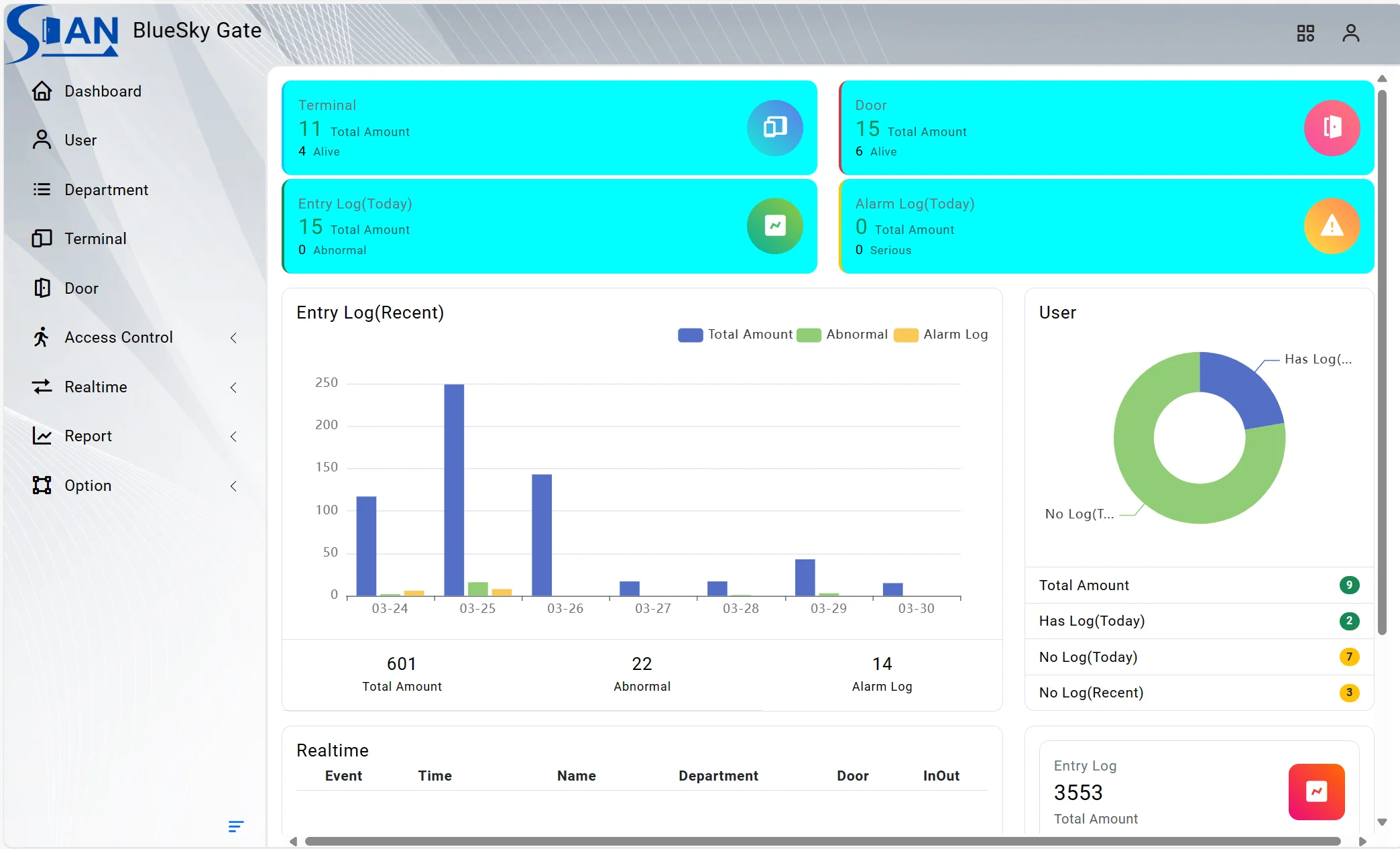Viewport: 1400px width, 849px height.
Task: Expand the Access Control menu
Action: [x=233, y=337]
